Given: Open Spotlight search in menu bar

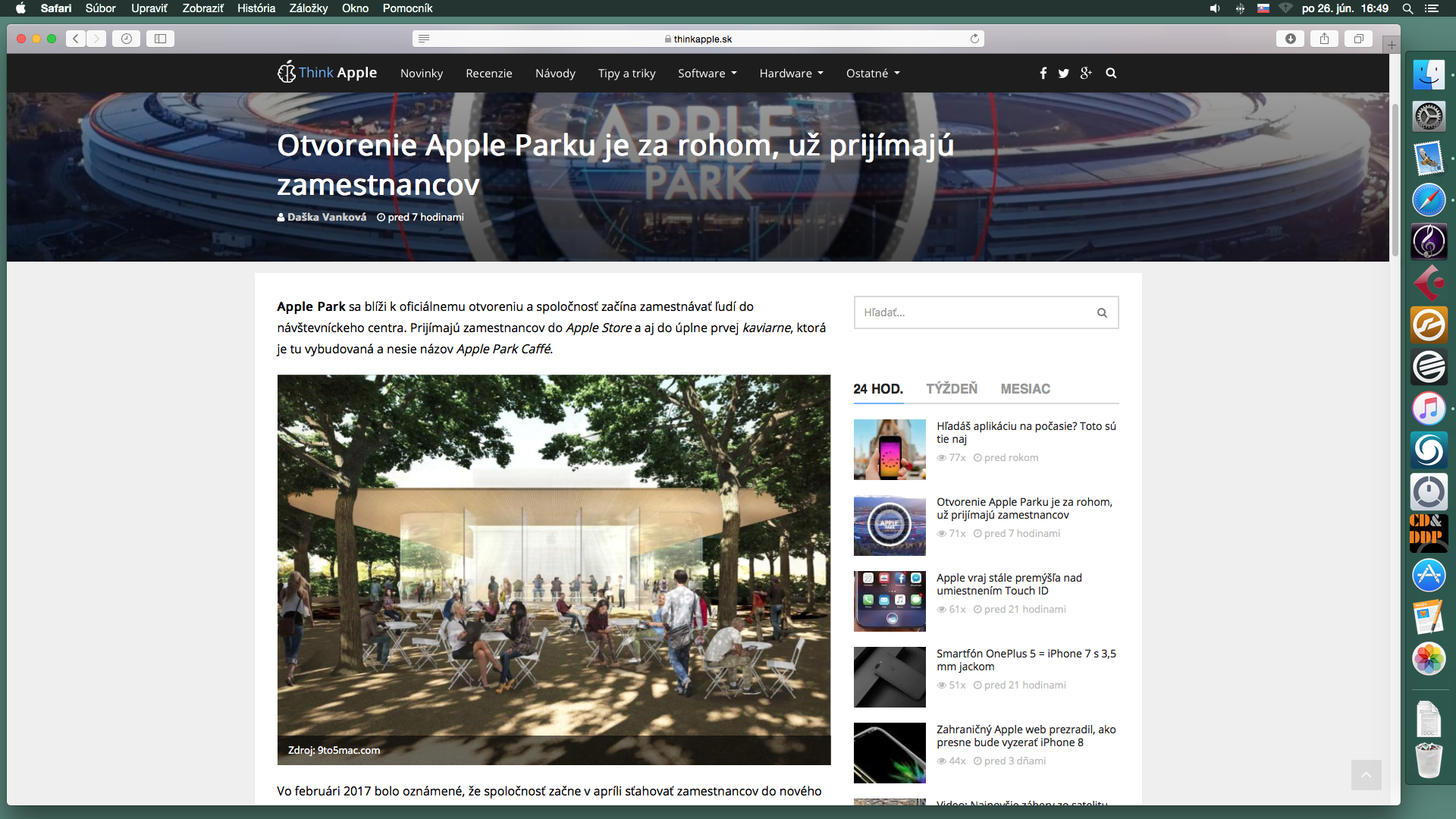Looking at the screenshot, I should [x=1407, y=8].
